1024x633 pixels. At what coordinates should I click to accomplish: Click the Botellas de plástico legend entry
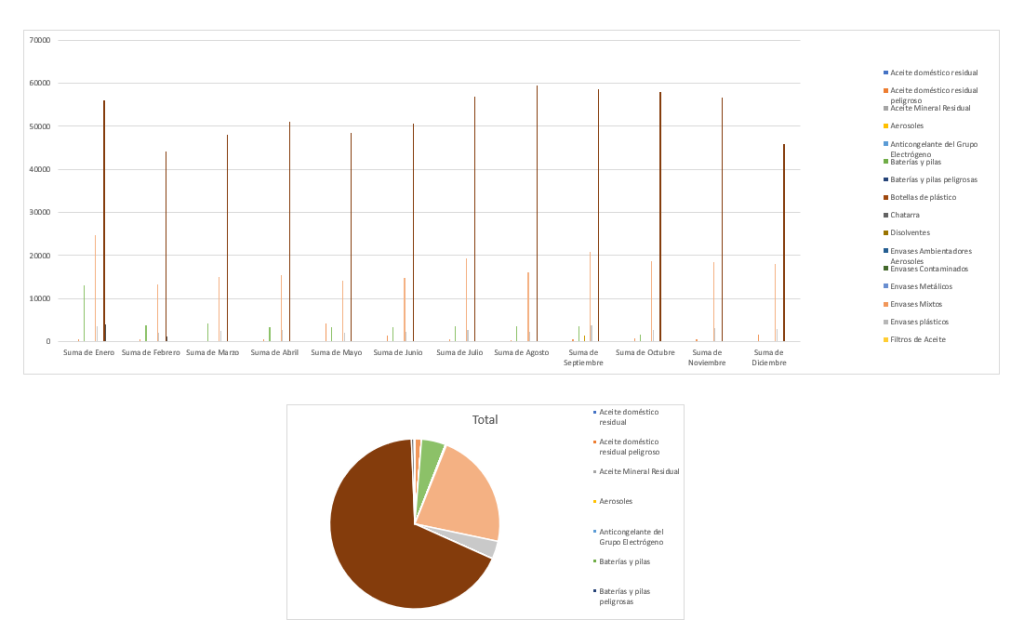pos(922,197)
